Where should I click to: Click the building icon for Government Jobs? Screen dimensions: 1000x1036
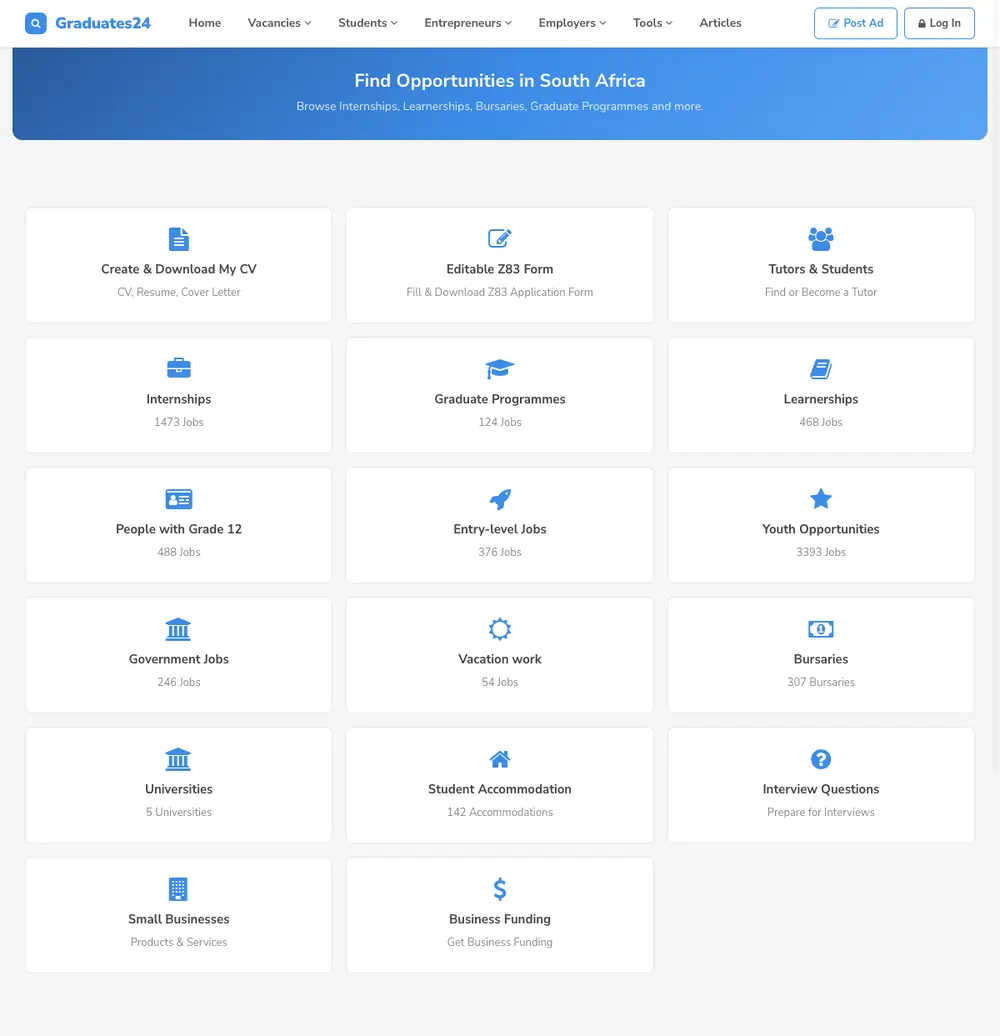click(178, 629)
